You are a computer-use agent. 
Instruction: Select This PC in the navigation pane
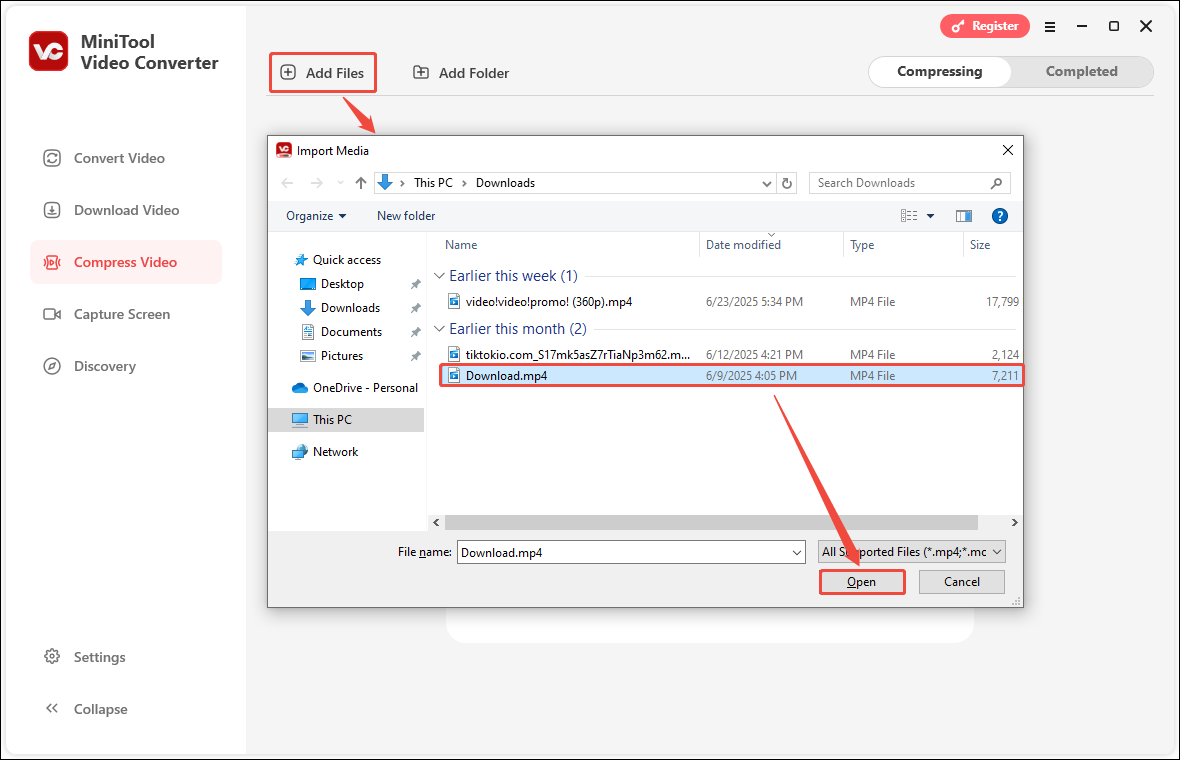(x=346, y=420)
